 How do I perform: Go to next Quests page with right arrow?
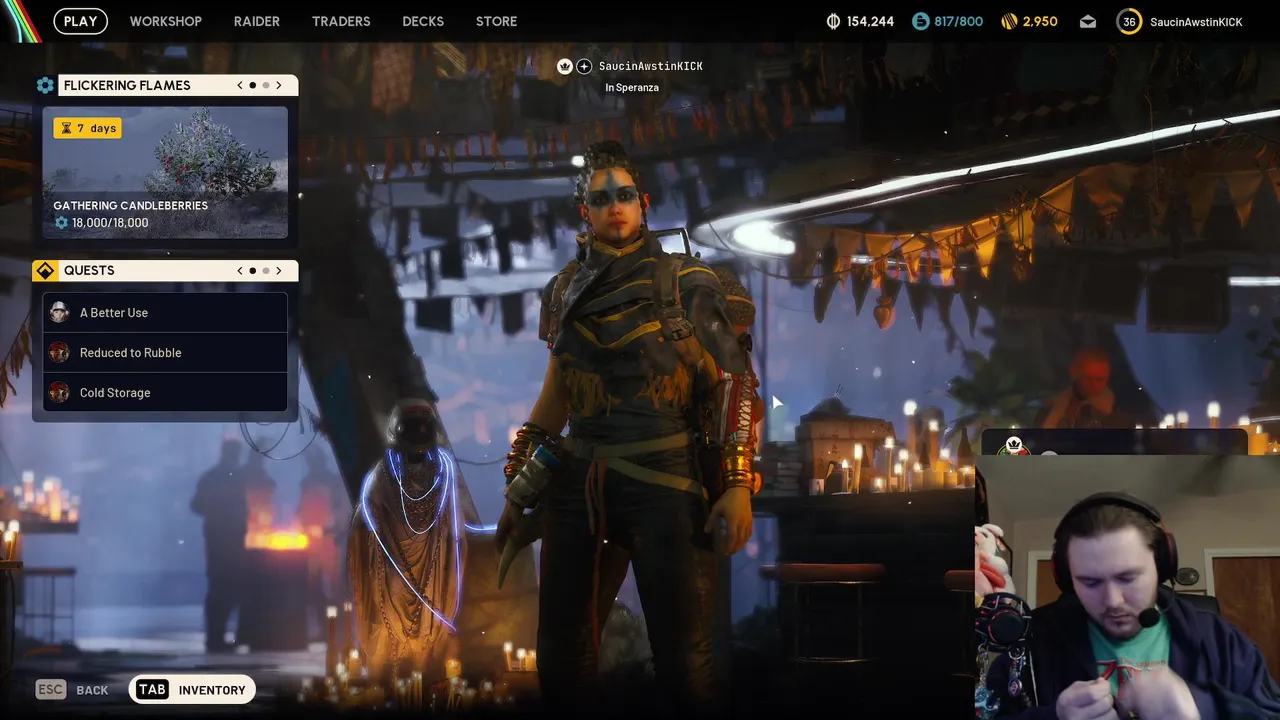point(279,270)
